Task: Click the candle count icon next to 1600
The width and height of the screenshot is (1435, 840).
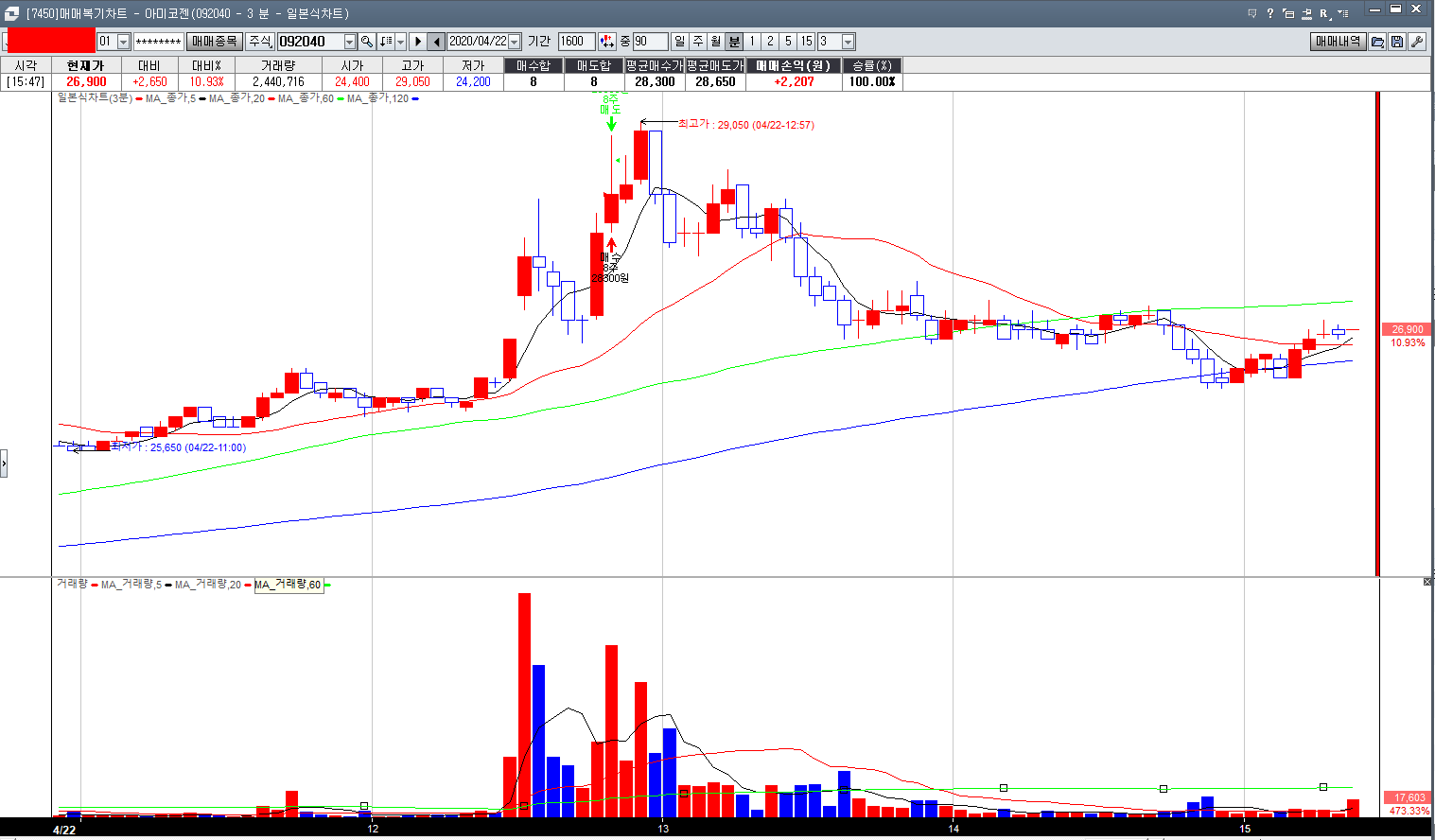Action: tap(607, 42)
